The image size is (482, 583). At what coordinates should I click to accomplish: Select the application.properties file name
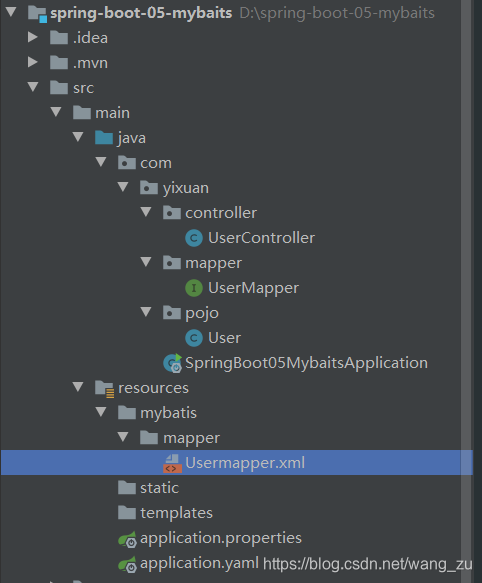coord(221,538)
